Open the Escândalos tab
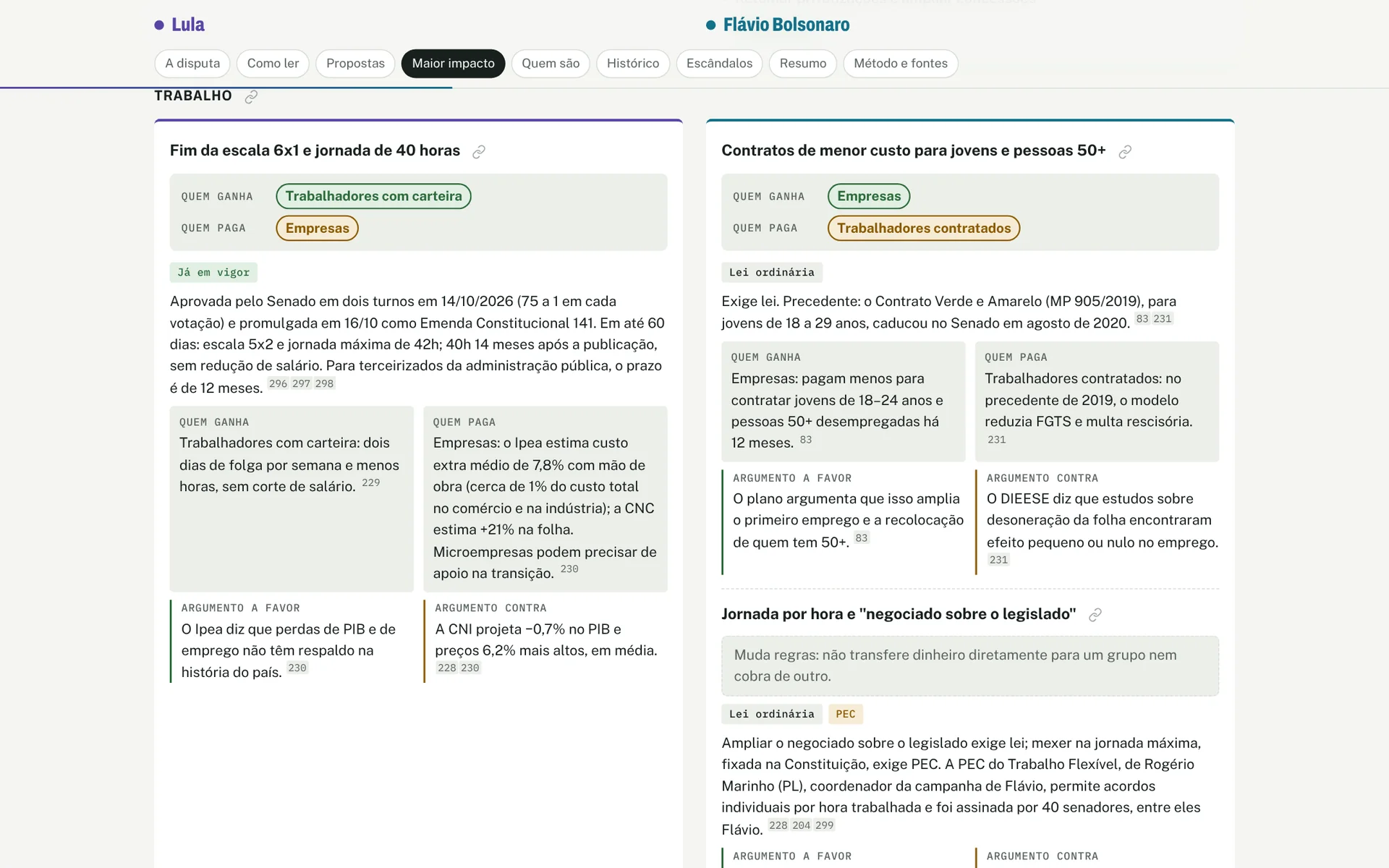The image size is (1389, 868). [x=719, y=64]
